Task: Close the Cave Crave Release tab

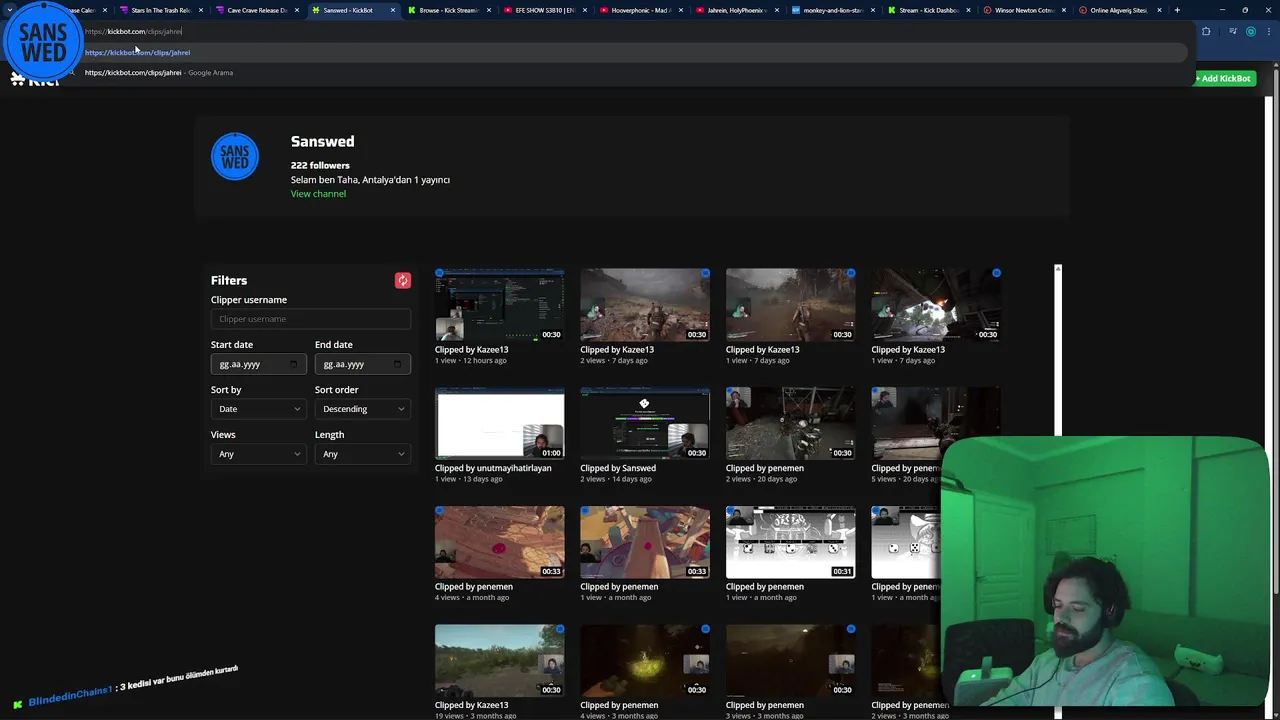Action: pos(297,10)
